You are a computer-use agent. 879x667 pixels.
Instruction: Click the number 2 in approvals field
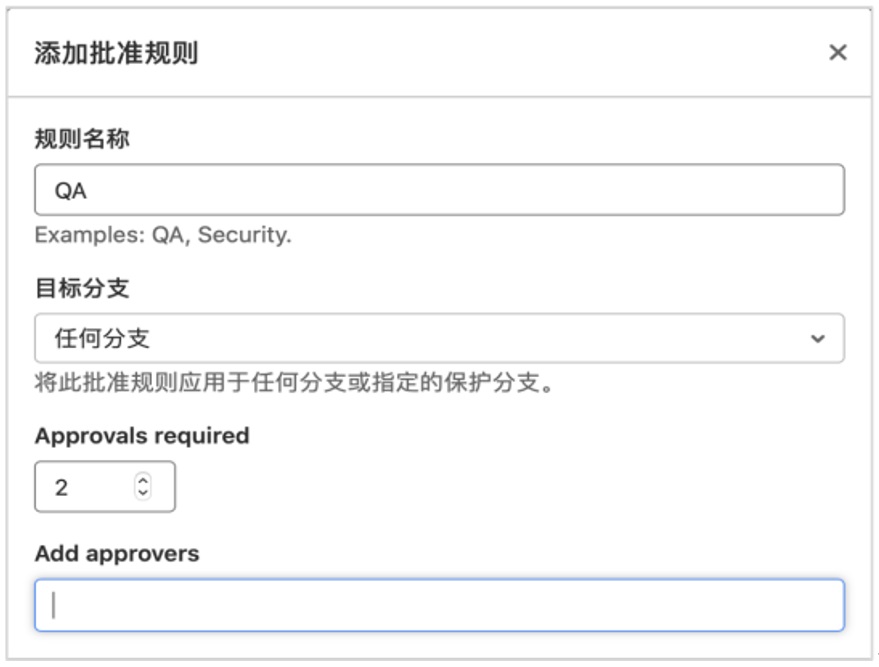[x=61, y=487]
